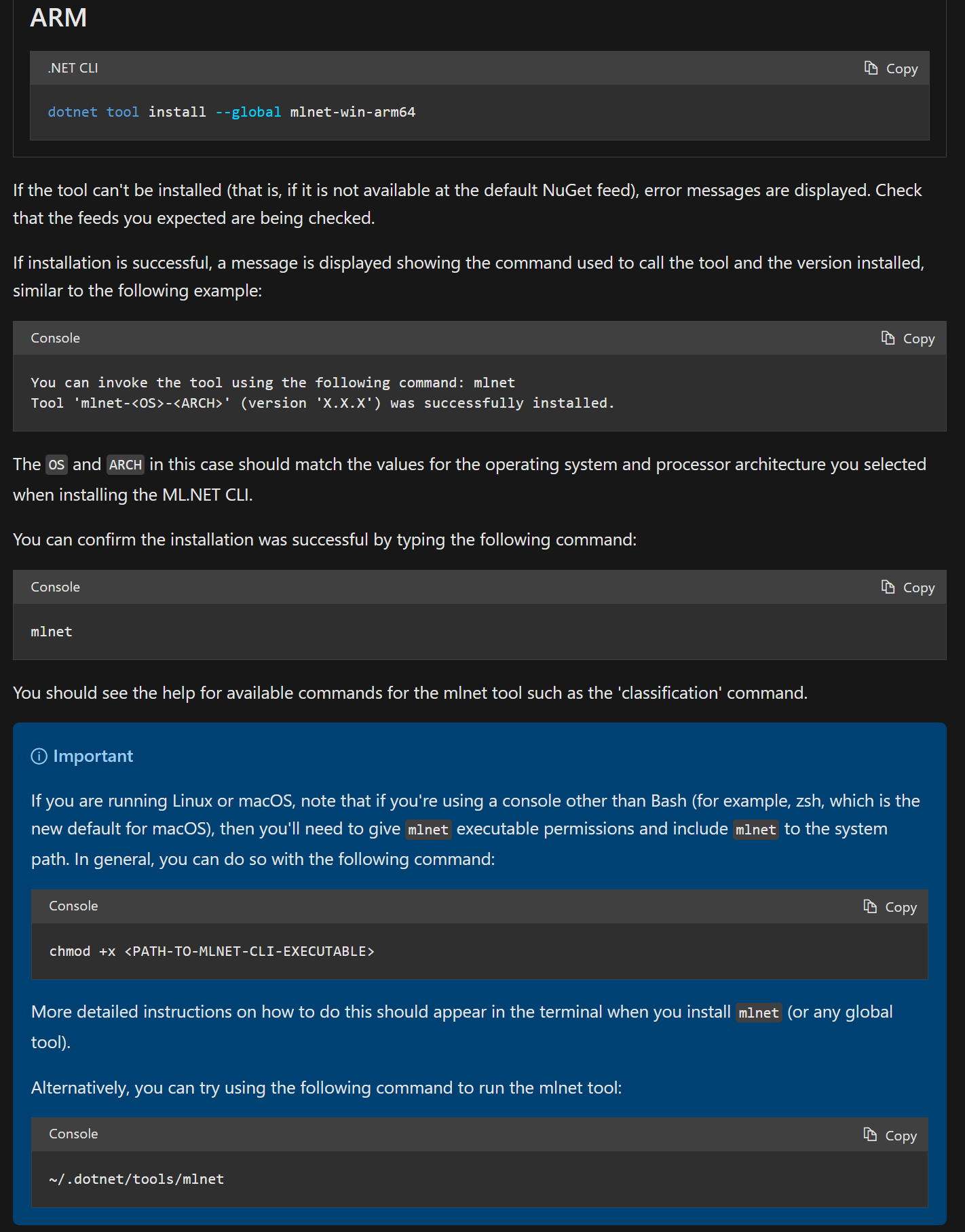Click the highlighted mlnet inline code in the Important note
The width and height of the screenshot is (965, 1232).
[428, 829]
